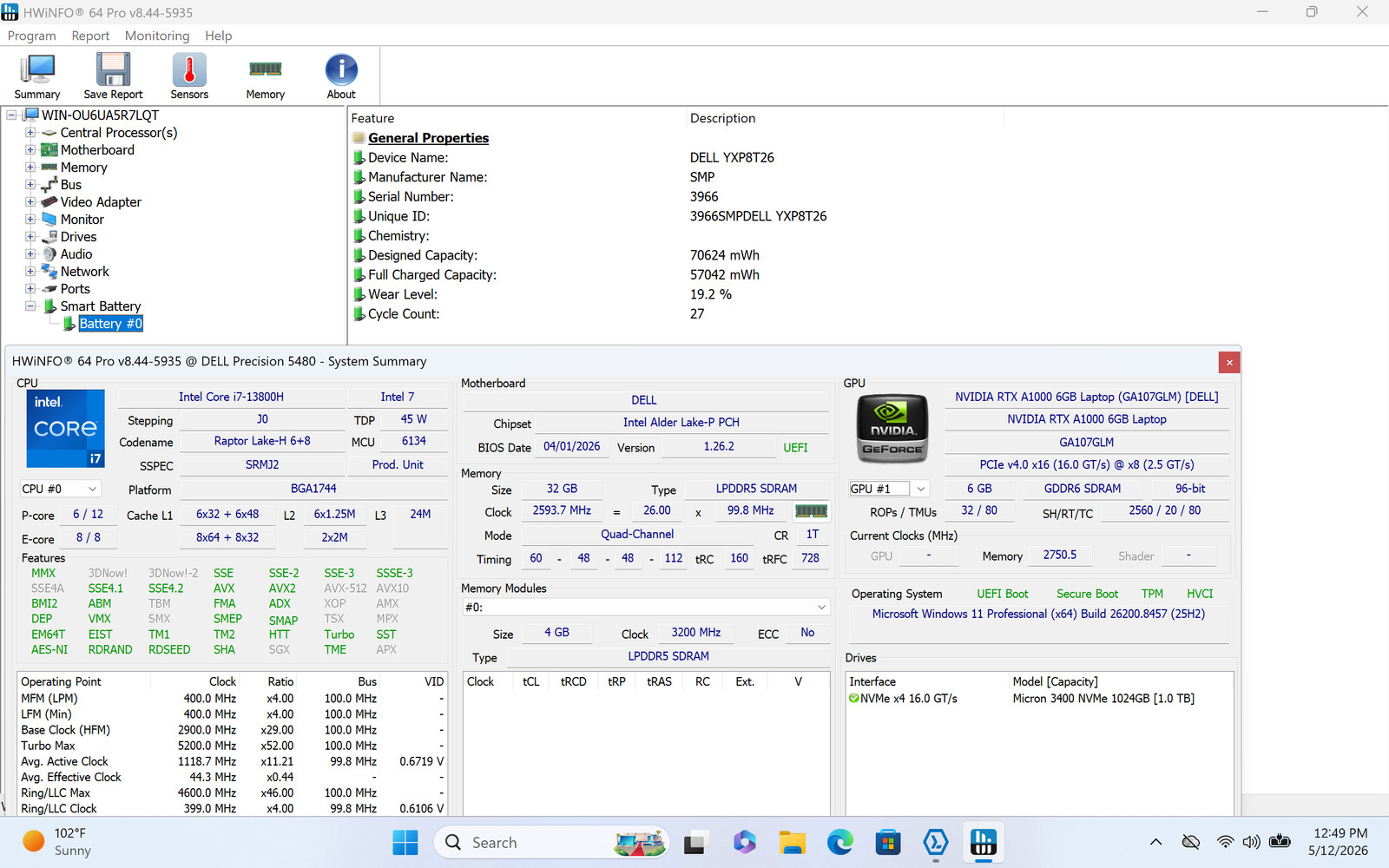Click the Cycle Count feature row

404,314
